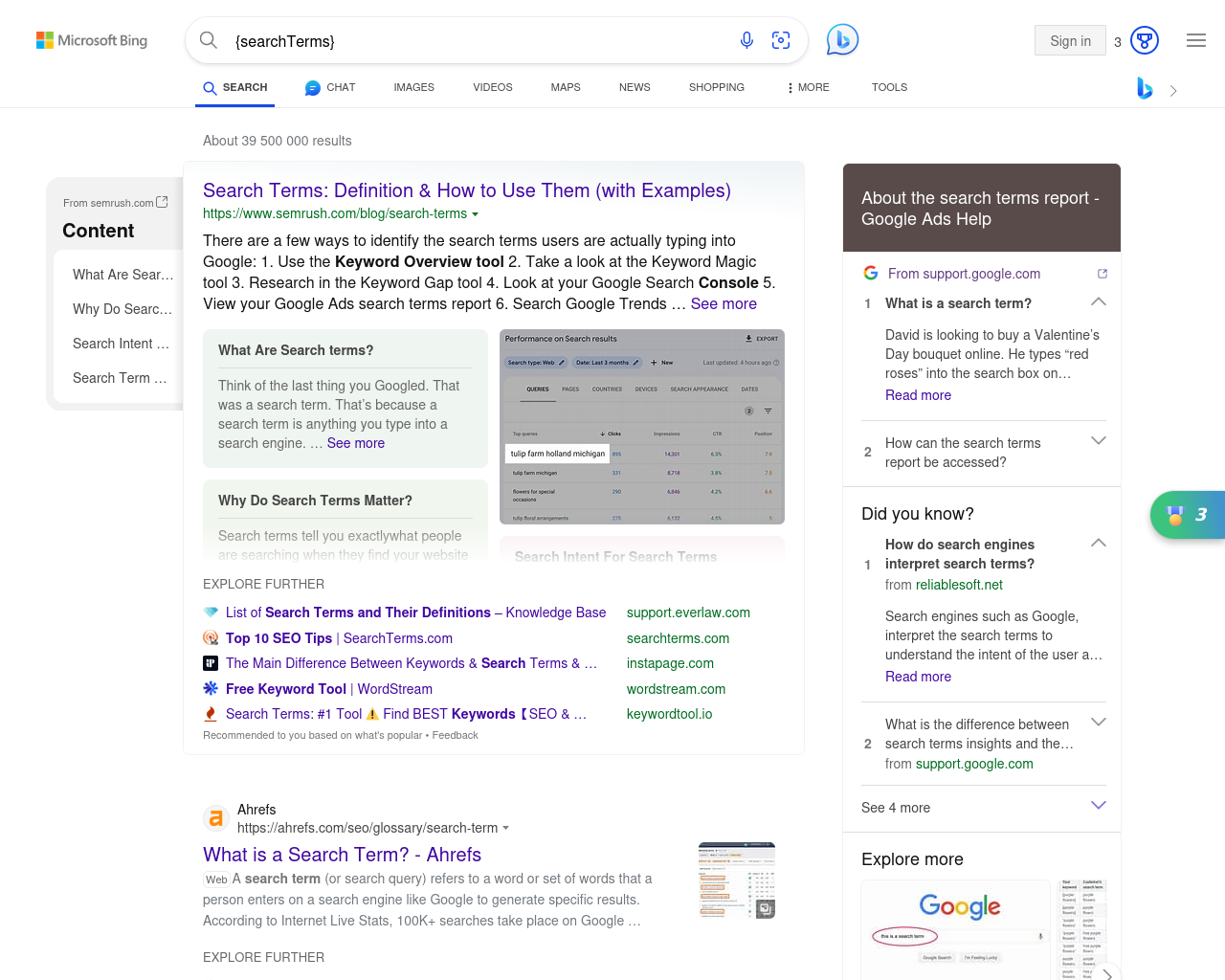Expand See 4 more chevron
1225x980 pixels.
[1099, 806]
